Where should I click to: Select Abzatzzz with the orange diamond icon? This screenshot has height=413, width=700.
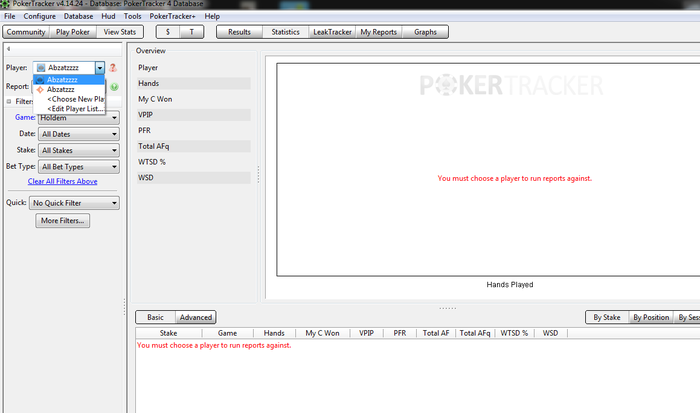click(x=69, y=89)
